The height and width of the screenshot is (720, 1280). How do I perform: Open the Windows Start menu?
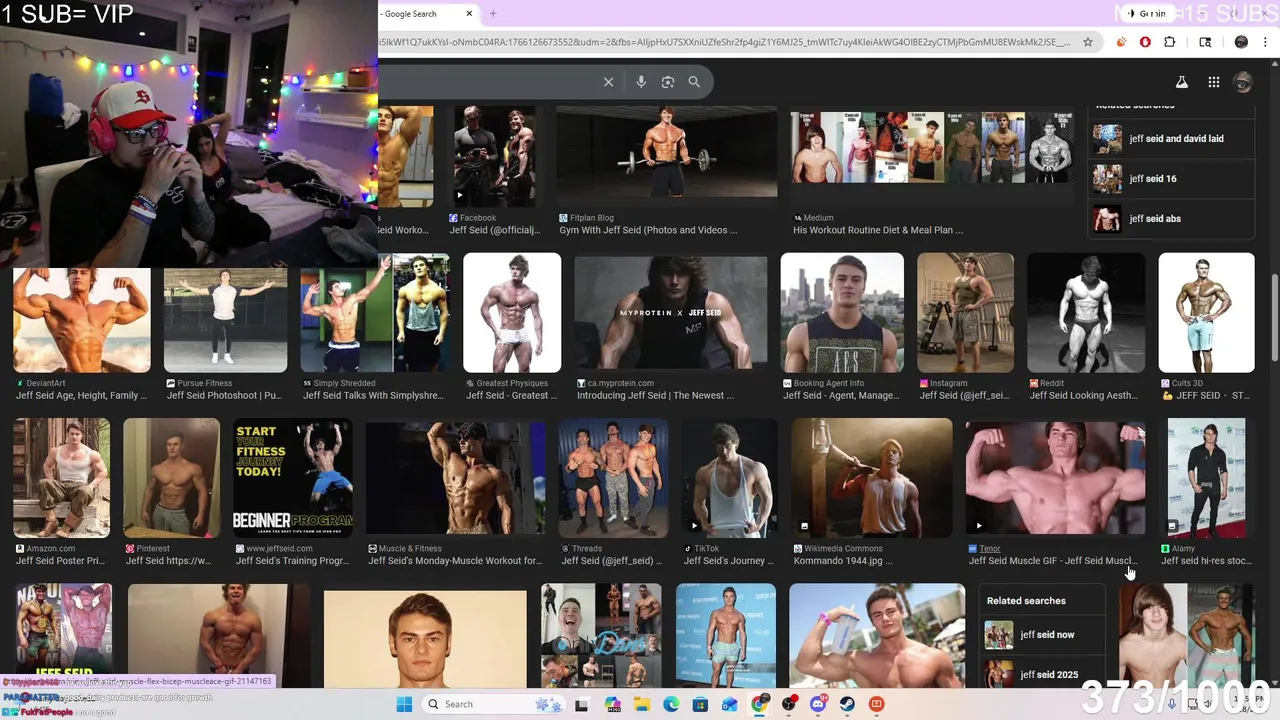click(404, 704)
